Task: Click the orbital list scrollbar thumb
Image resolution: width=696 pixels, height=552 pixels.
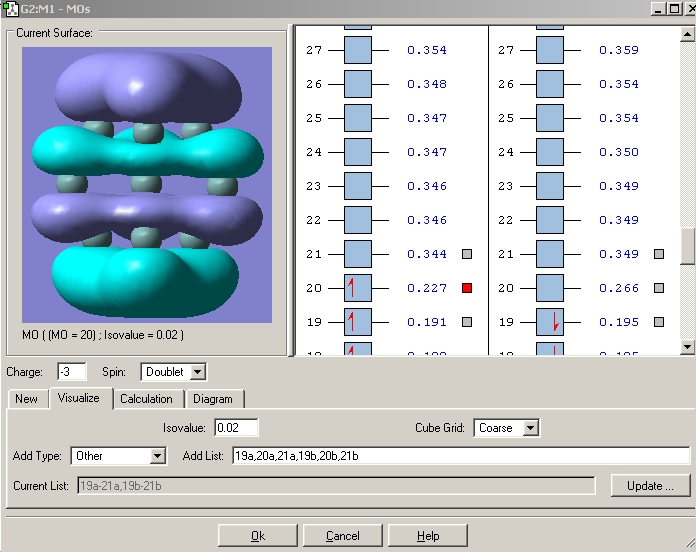Action: pyautogui.click(x=687, y=247)
